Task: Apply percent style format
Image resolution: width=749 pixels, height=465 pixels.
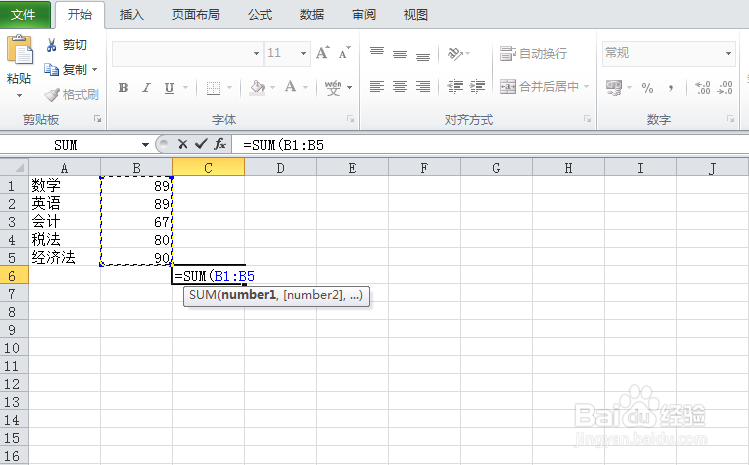Action: point(647,88)
